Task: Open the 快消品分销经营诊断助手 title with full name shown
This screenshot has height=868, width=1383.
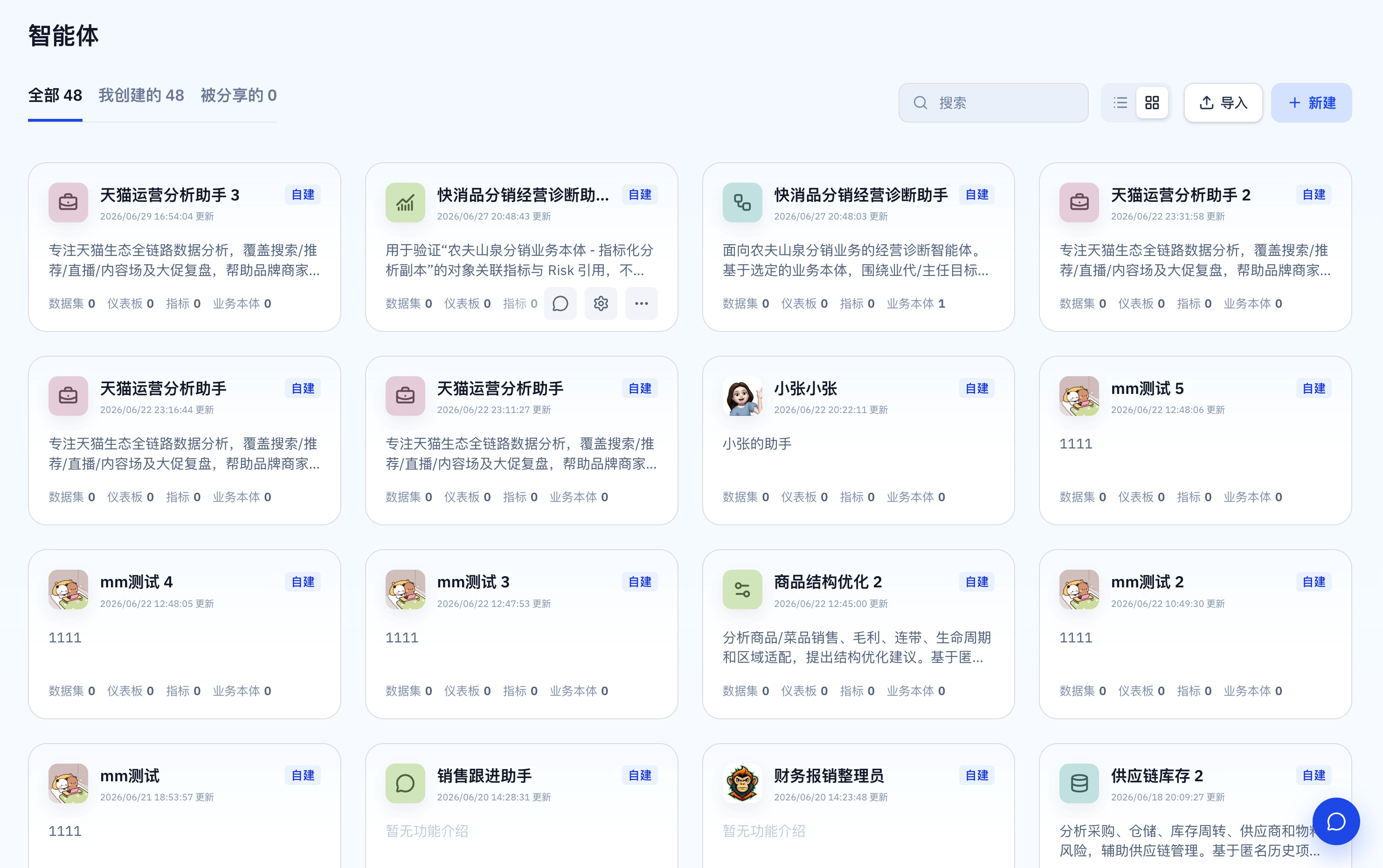Action: coord(861,195)
